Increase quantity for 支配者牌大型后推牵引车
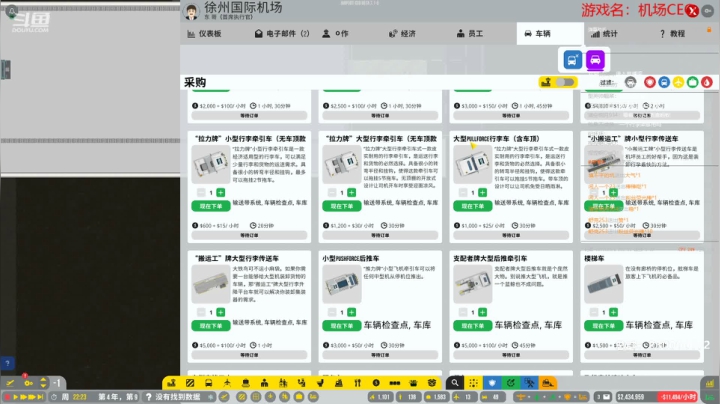The width and height of the screenshot is (720, 404). click(x=483, y=312)
